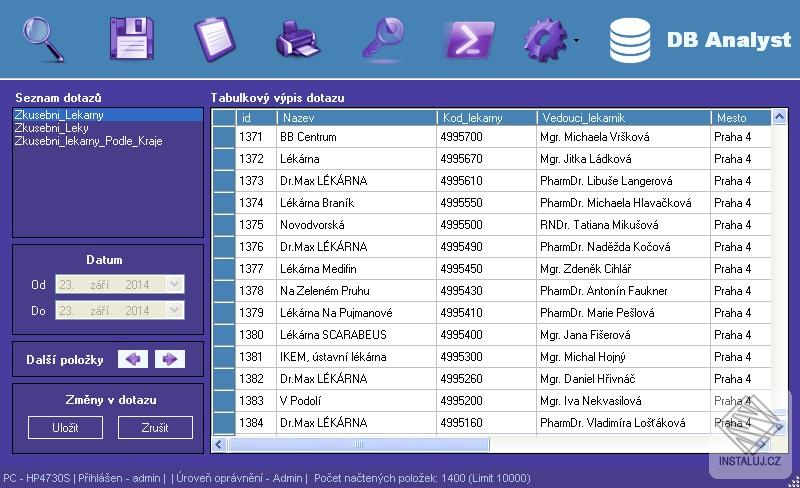
Task: Select query Zkusebni_Lekarny in the list
Action: 108,115
